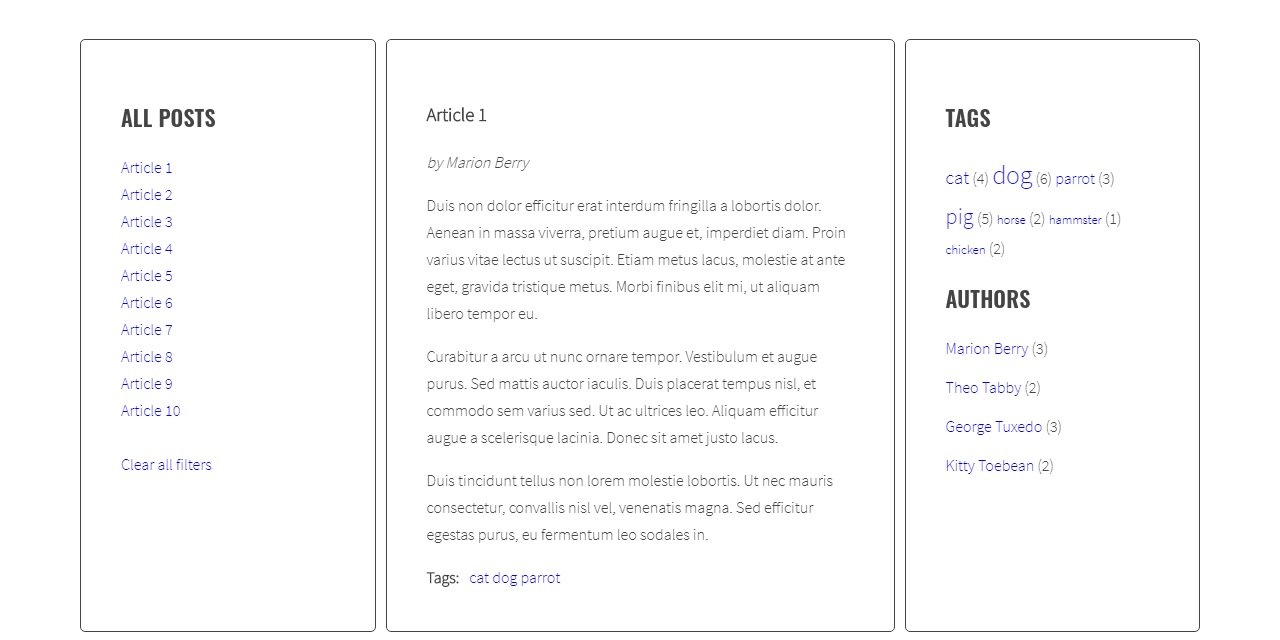Open Article 8 from the list
This screenshot has width=1280, height=640.
pos(146,356)
